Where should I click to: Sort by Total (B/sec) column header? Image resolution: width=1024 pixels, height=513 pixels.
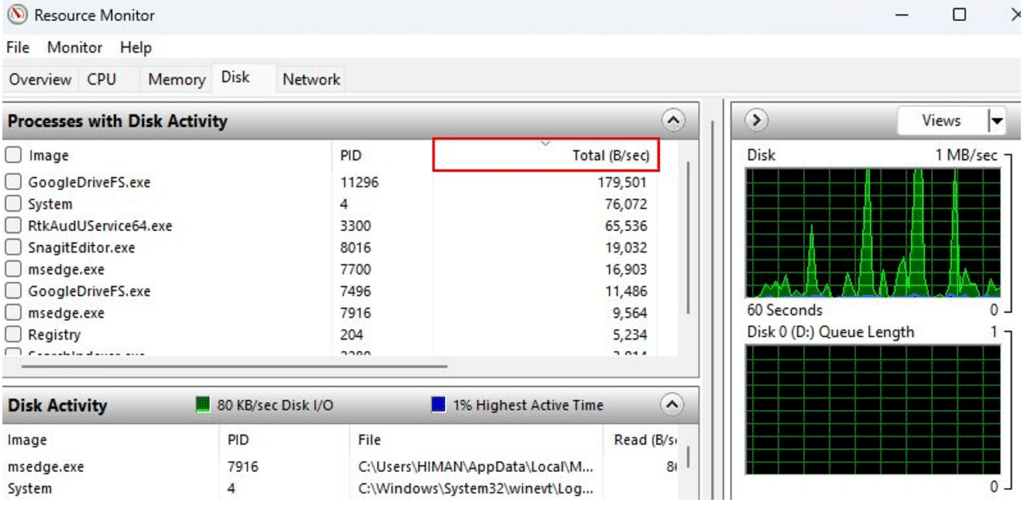(546, 155)
